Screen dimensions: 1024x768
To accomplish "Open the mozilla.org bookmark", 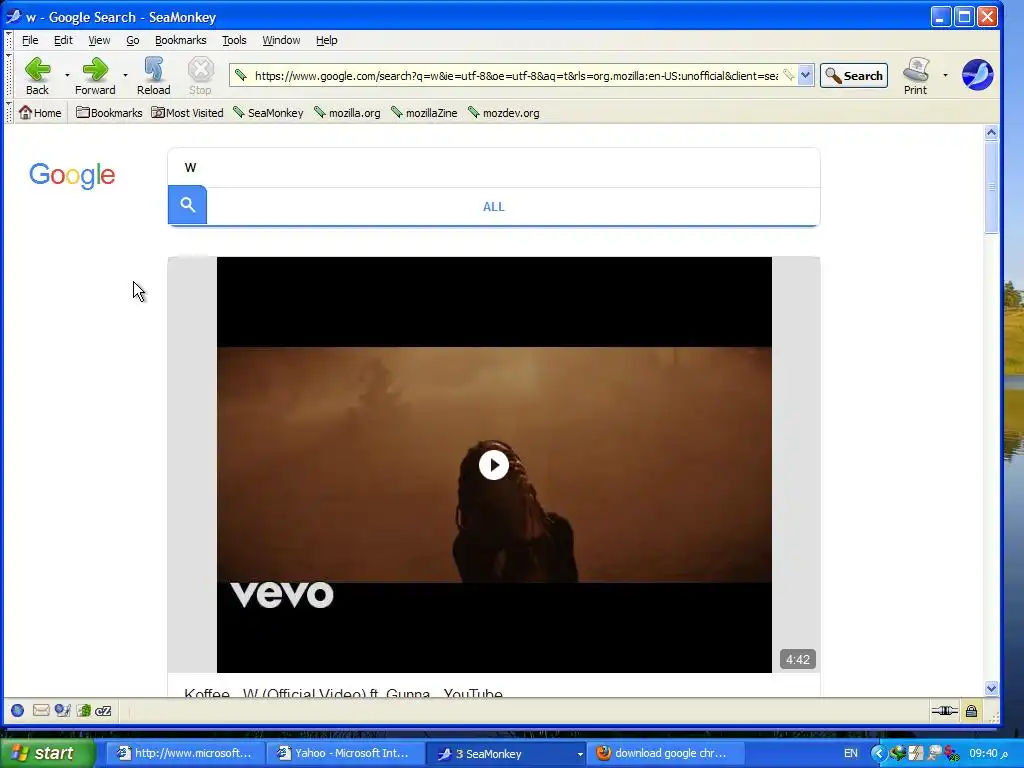I will click(347, 113).
